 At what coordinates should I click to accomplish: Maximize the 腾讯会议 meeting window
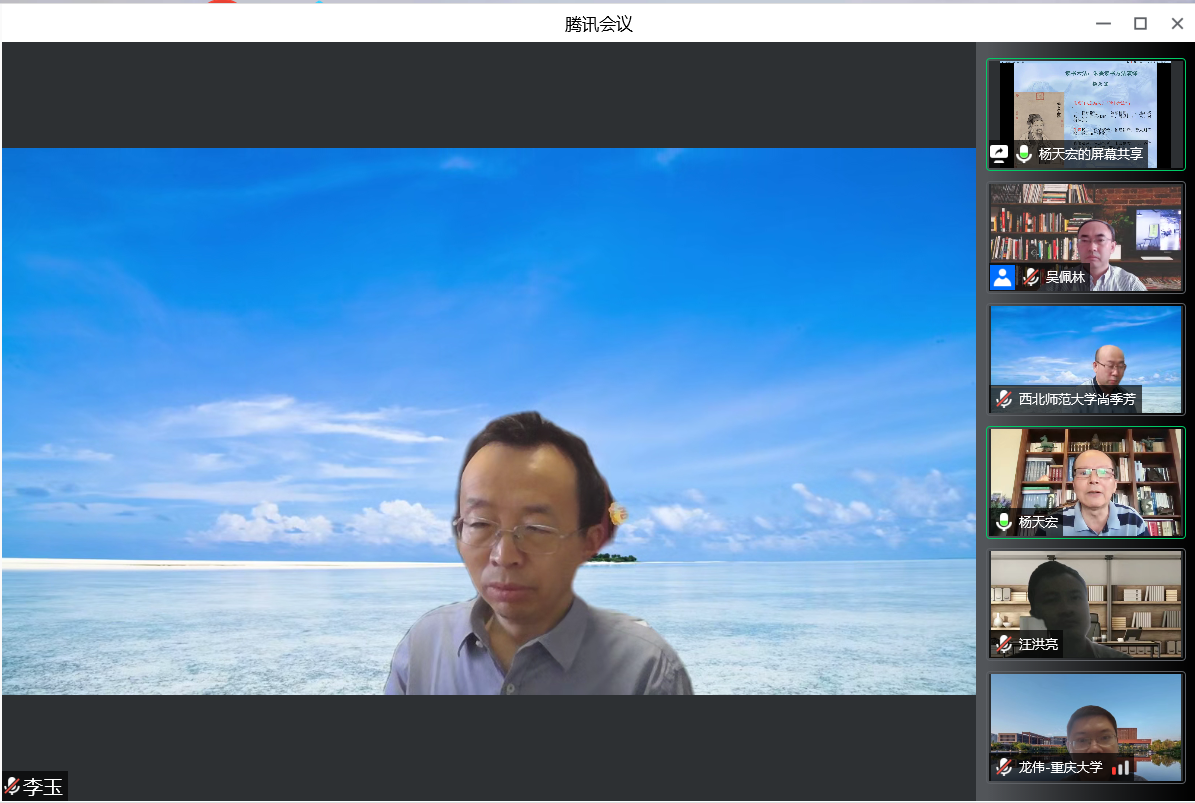(x=1140, y=24)
